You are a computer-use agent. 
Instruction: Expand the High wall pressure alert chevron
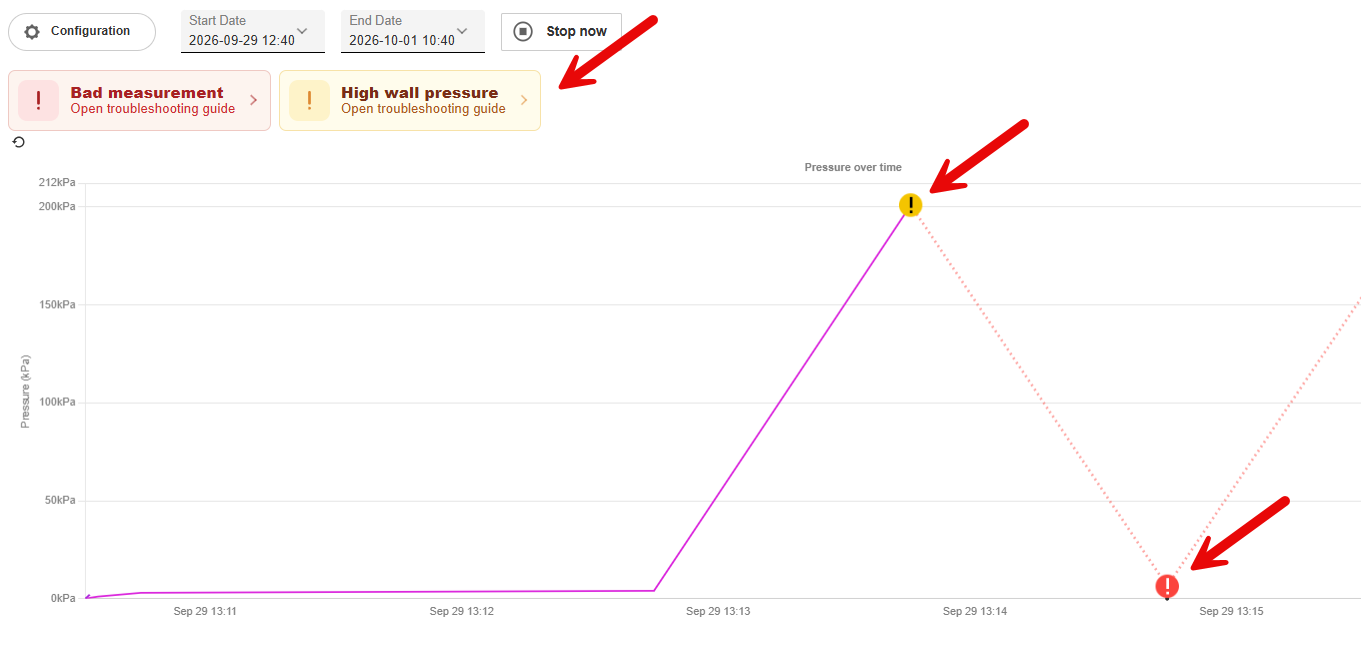[x=524, y=100]
